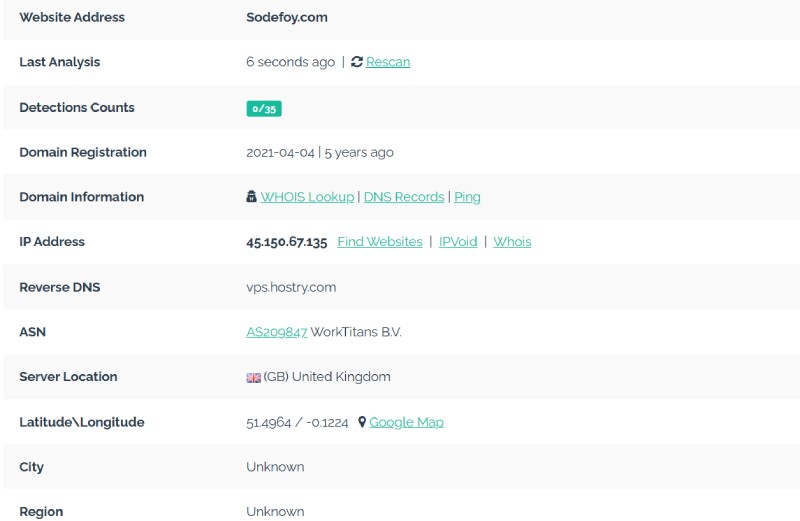The width and height of the screenshot is (800, 521).
Task: Follow the IPVoid link
Action: click(458, 242)
